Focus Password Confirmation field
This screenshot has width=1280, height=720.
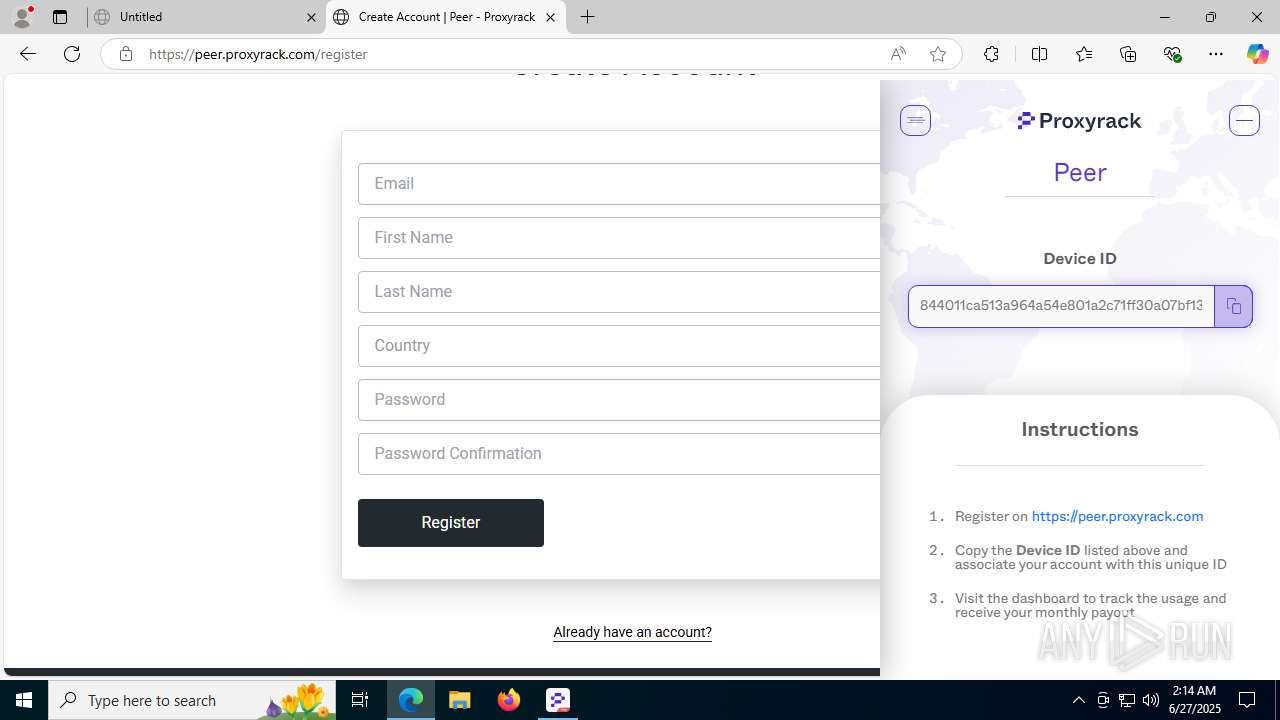619,454
